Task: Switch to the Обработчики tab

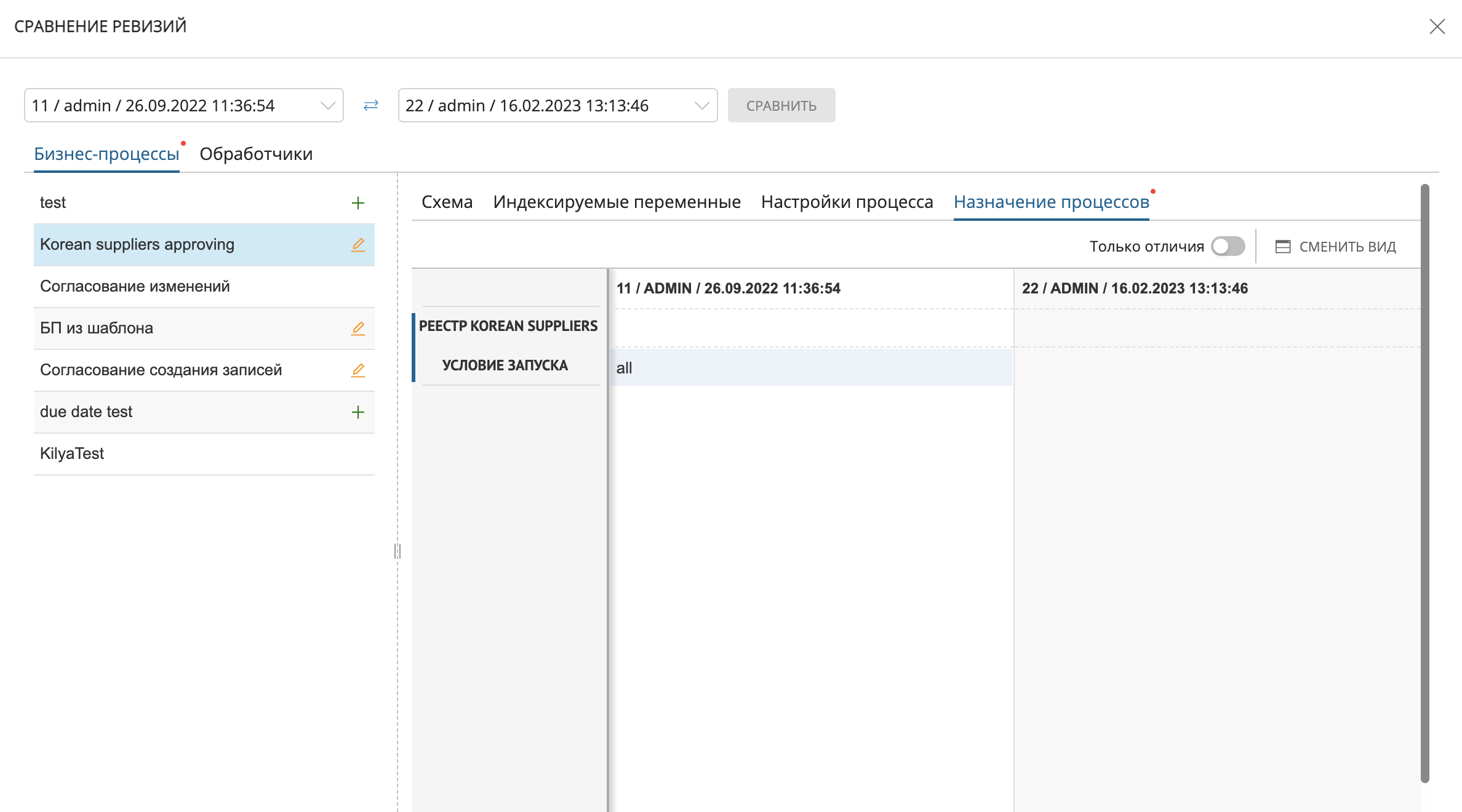Action: click(x=256, y=154)
